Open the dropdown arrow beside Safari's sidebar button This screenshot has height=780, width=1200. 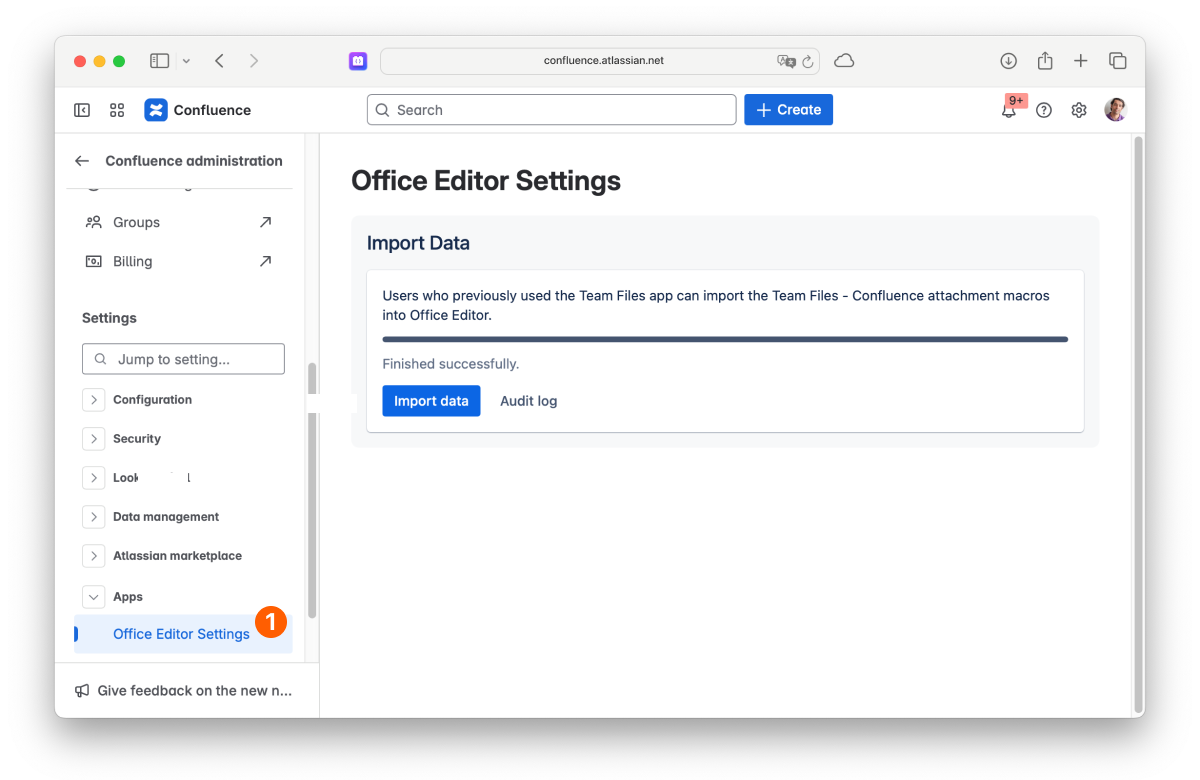[186, 61]
